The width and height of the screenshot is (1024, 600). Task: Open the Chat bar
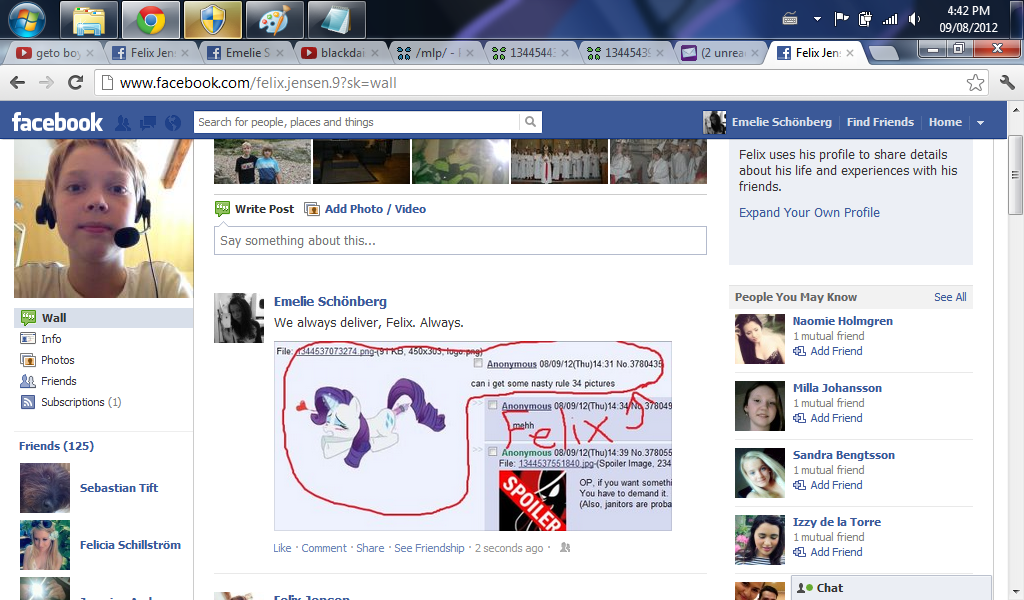click(x=891, y=588)
